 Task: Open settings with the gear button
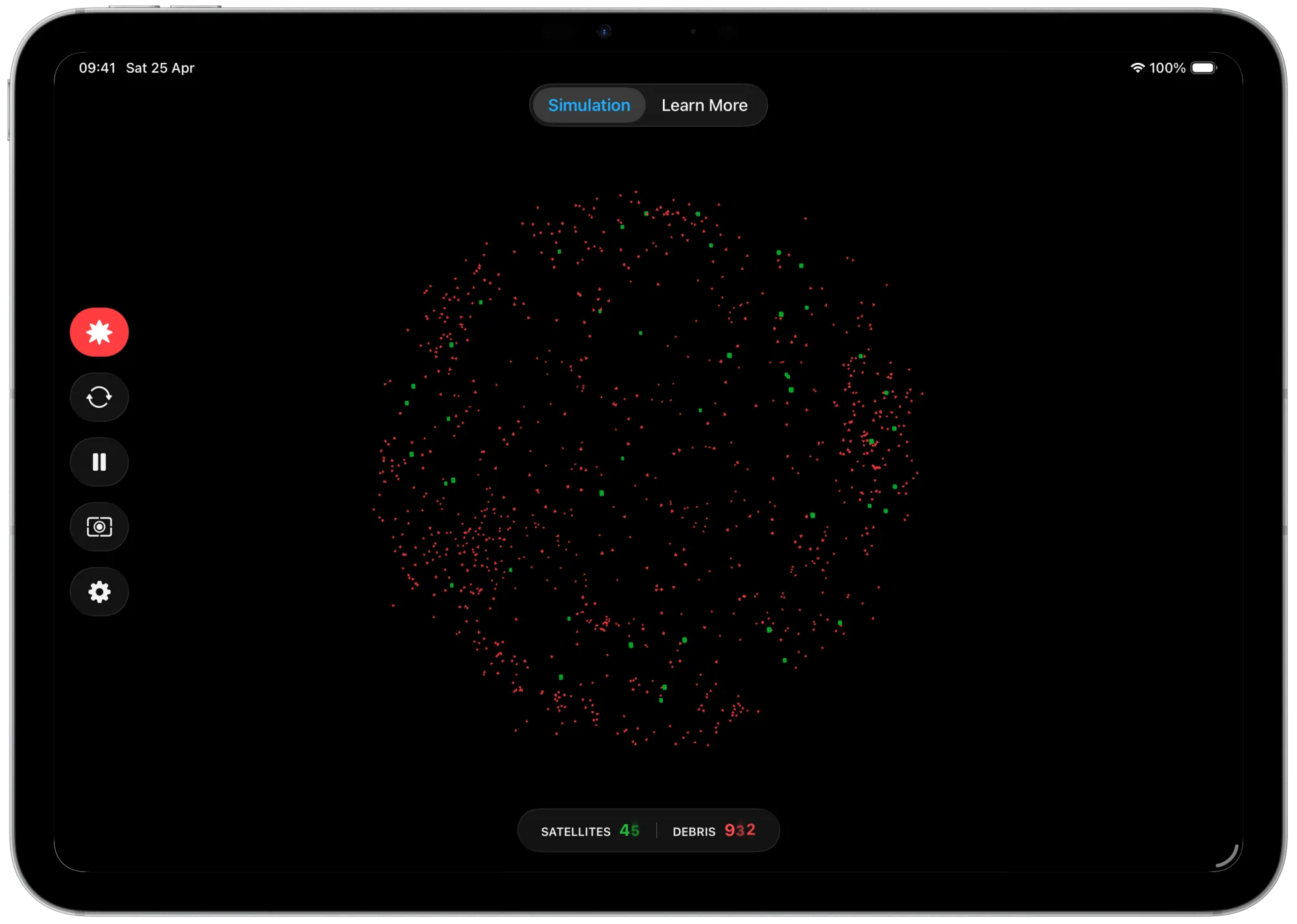click(99, 591)
